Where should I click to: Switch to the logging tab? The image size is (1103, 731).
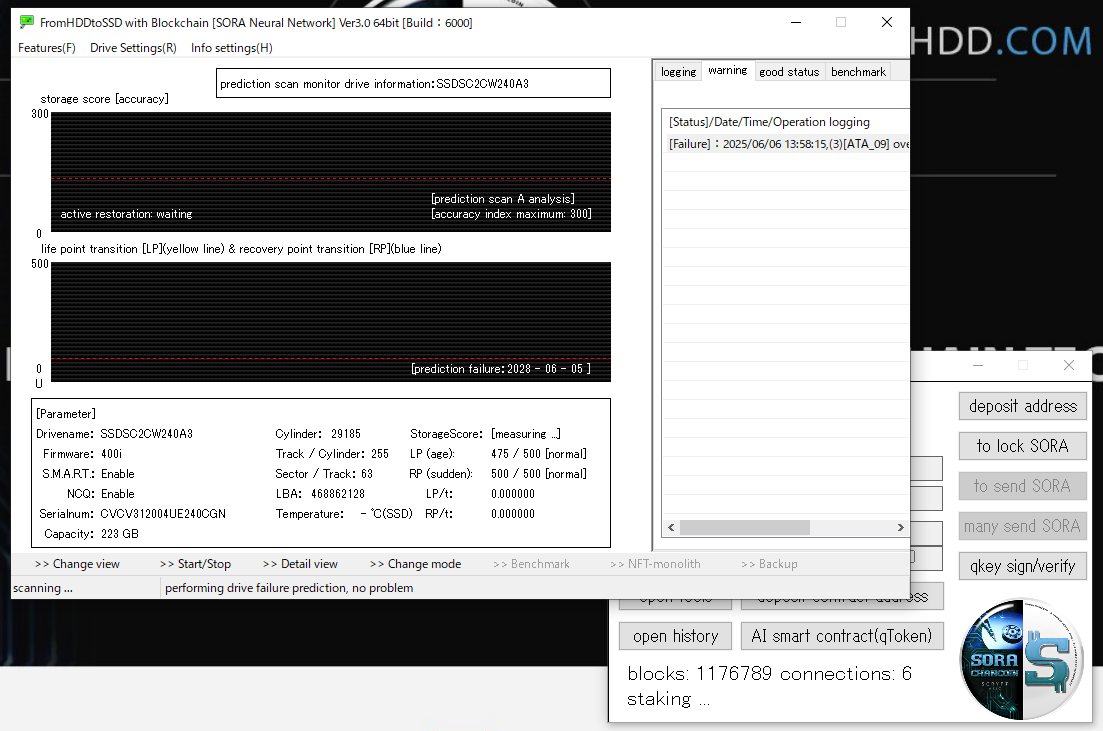[x=678, y=72]
